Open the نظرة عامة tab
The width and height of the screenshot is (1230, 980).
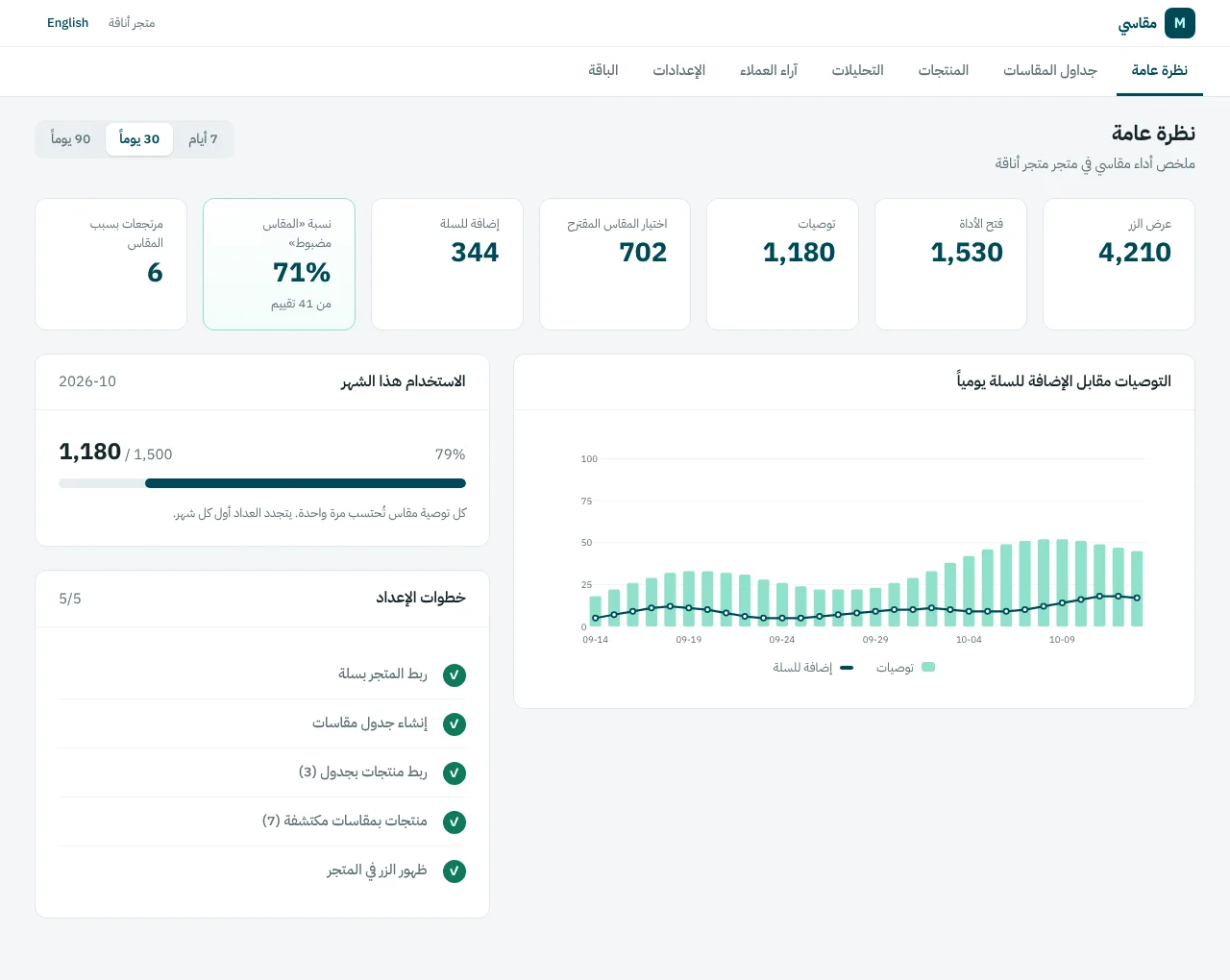coord(1160,71)
